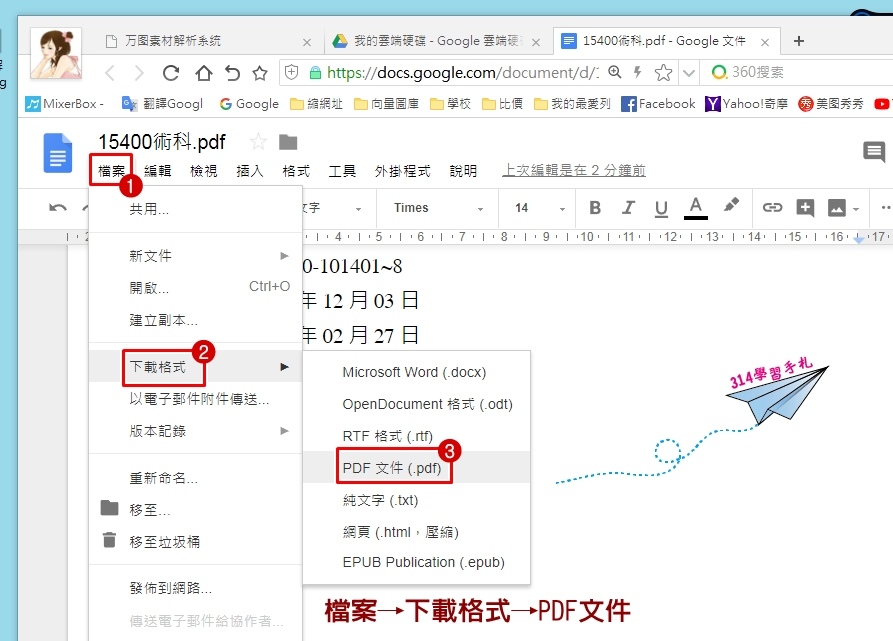The image size is (893, 641).
Task: Open the comments history icon
Action: (x=874, y=151)
